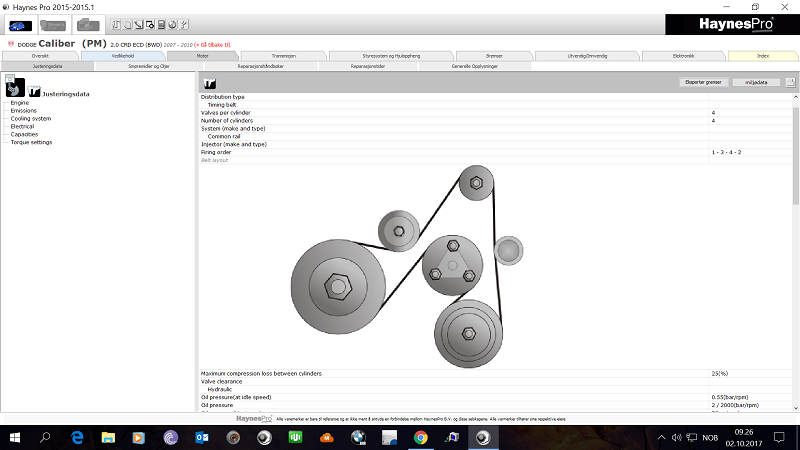Viewport: 800px width, 450px height.
Task: Open the greyed Smart module icon
Action: point(53,25)
